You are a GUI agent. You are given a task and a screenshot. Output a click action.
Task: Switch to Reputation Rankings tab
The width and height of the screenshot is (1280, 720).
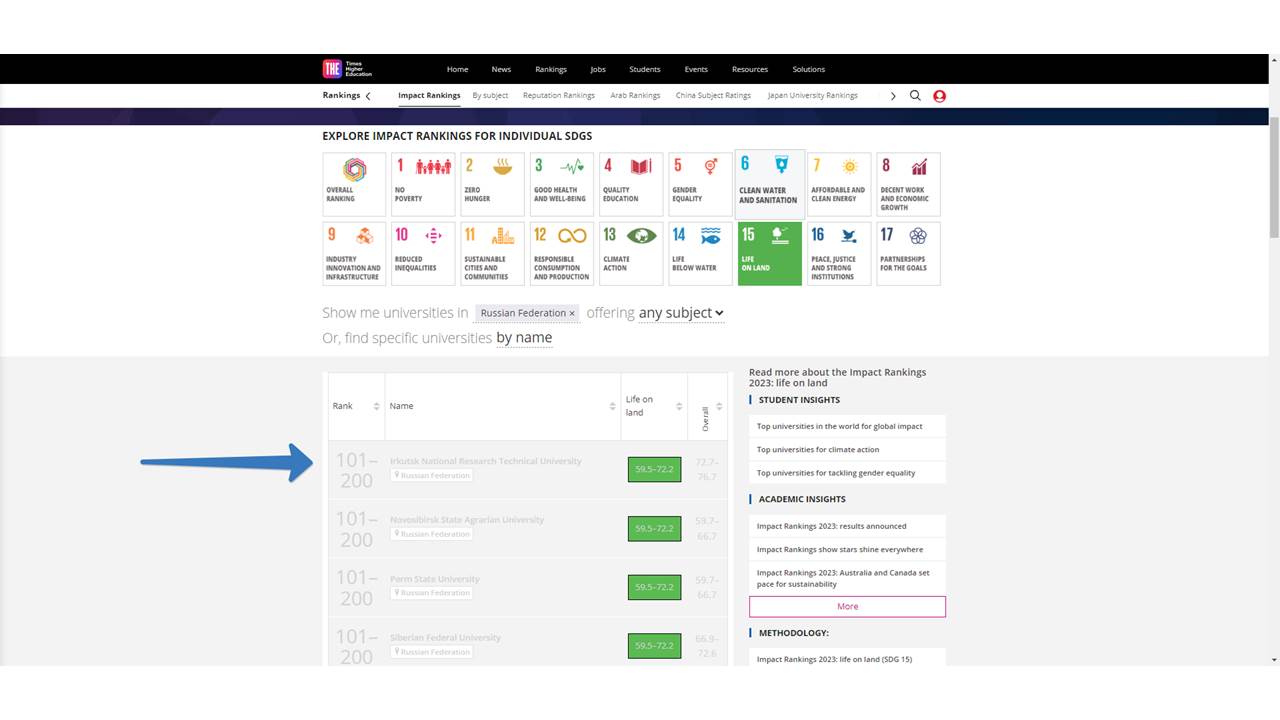[559, 96]
